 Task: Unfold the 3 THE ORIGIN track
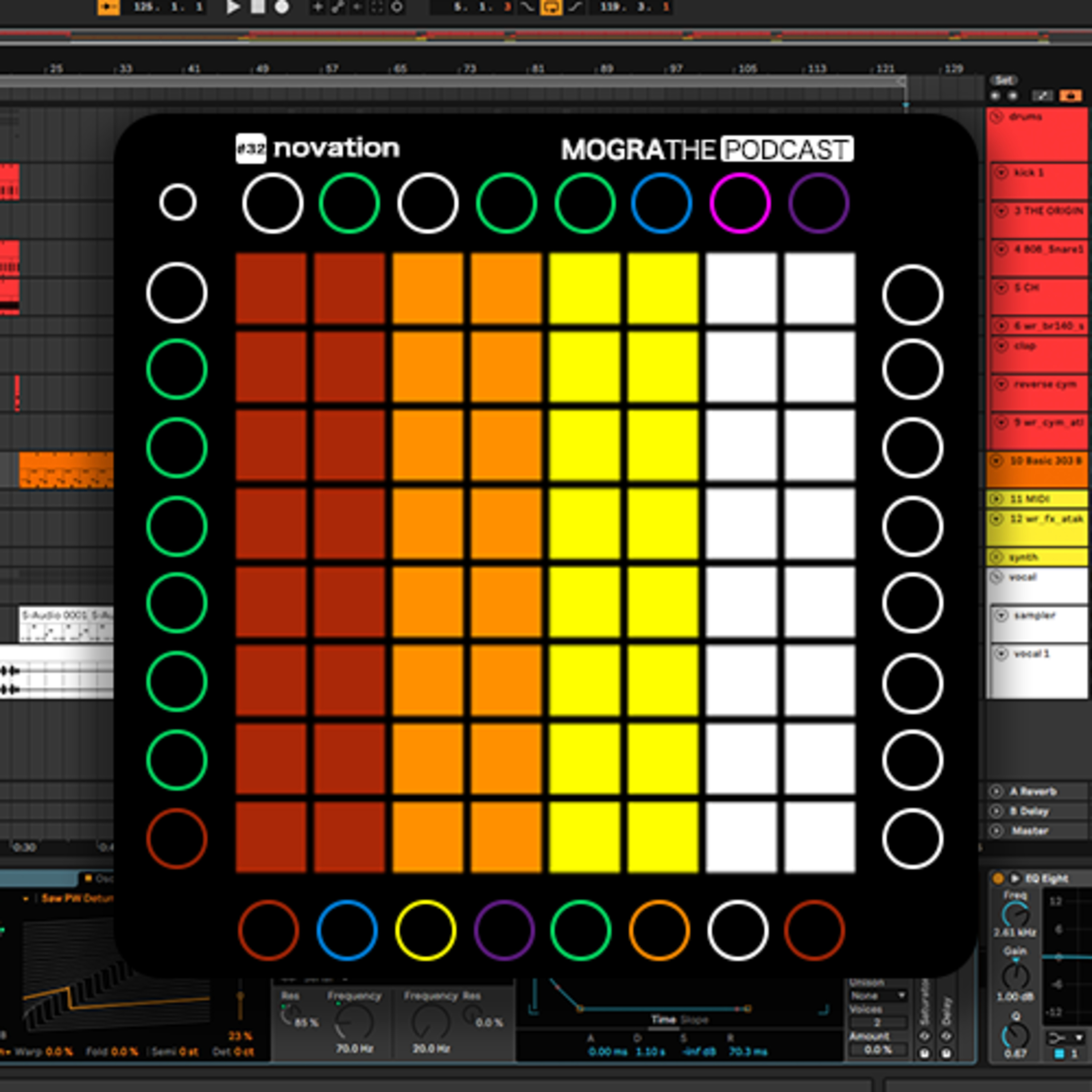[1002, 211]
